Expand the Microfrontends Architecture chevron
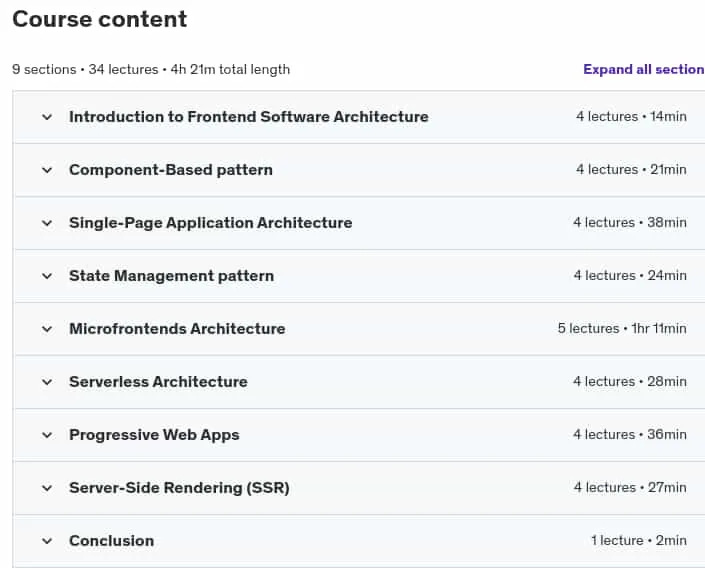Viewport: 705px width, 568px height. coord(47,329)
